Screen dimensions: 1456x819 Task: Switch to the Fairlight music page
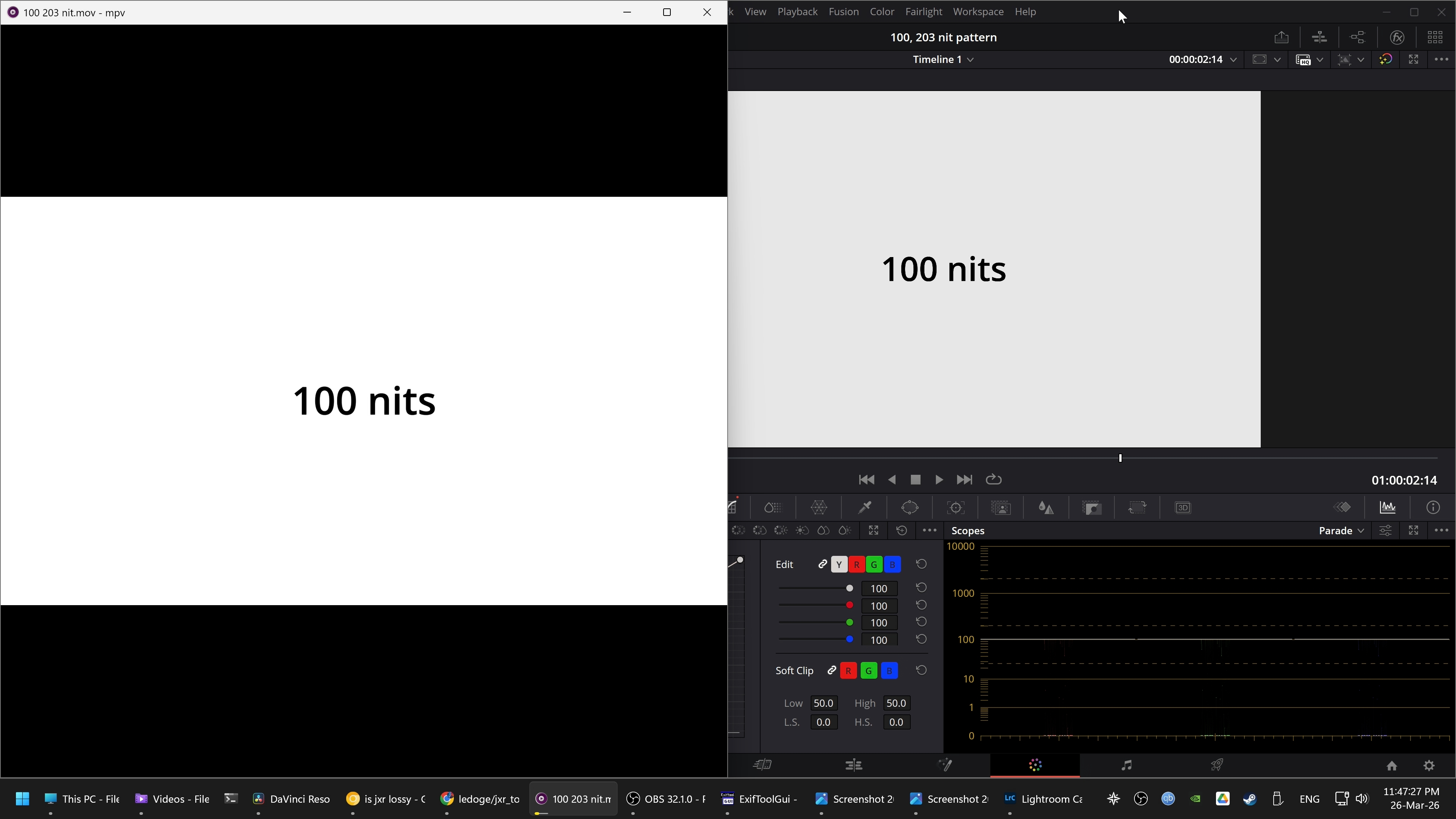(1126, 765)
